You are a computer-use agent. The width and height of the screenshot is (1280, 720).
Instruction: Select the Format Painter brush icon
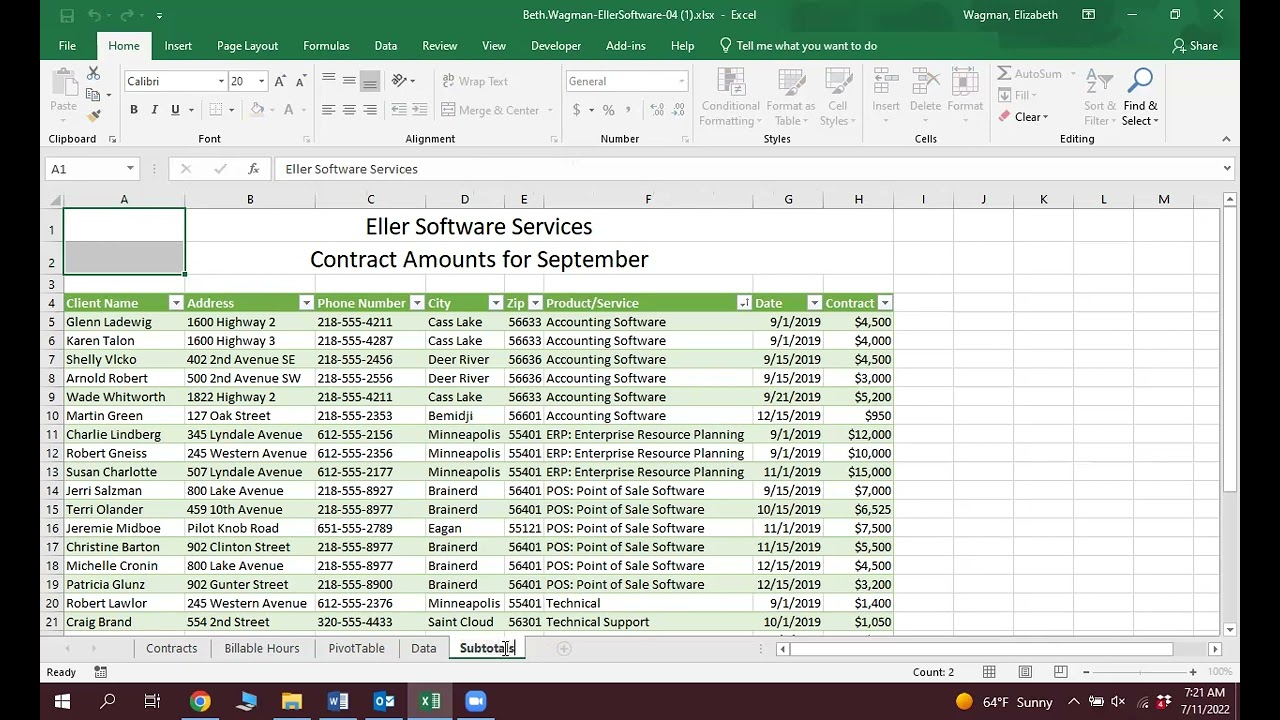pos(93,116)
